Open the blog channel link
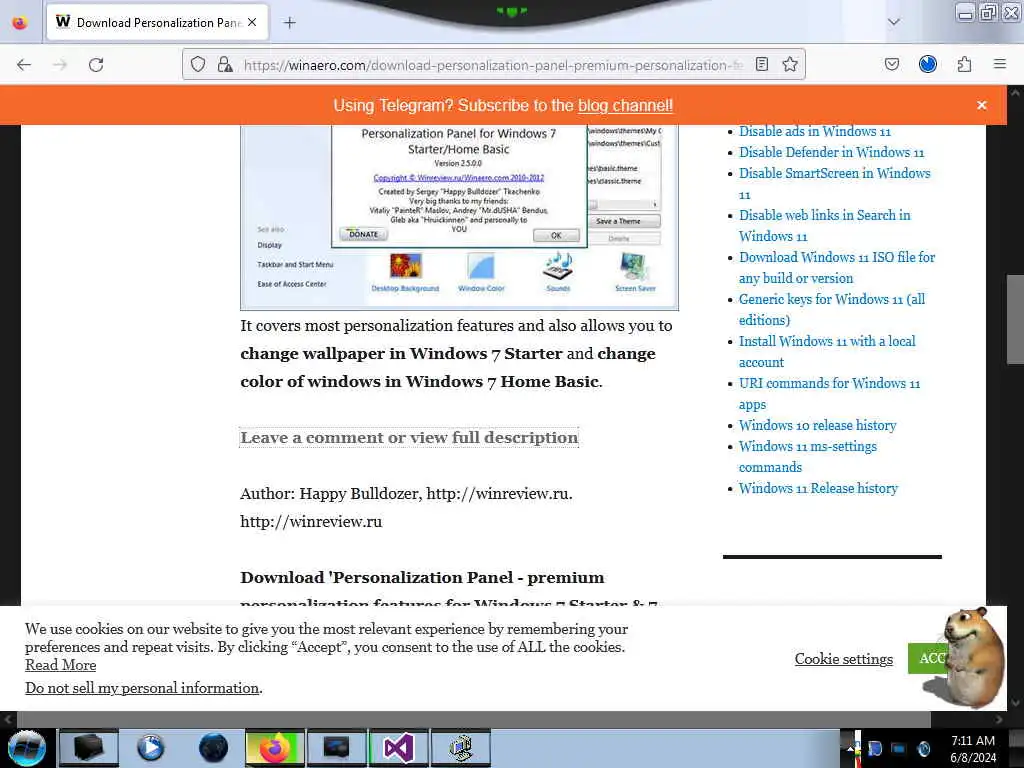 pos(625,105)
